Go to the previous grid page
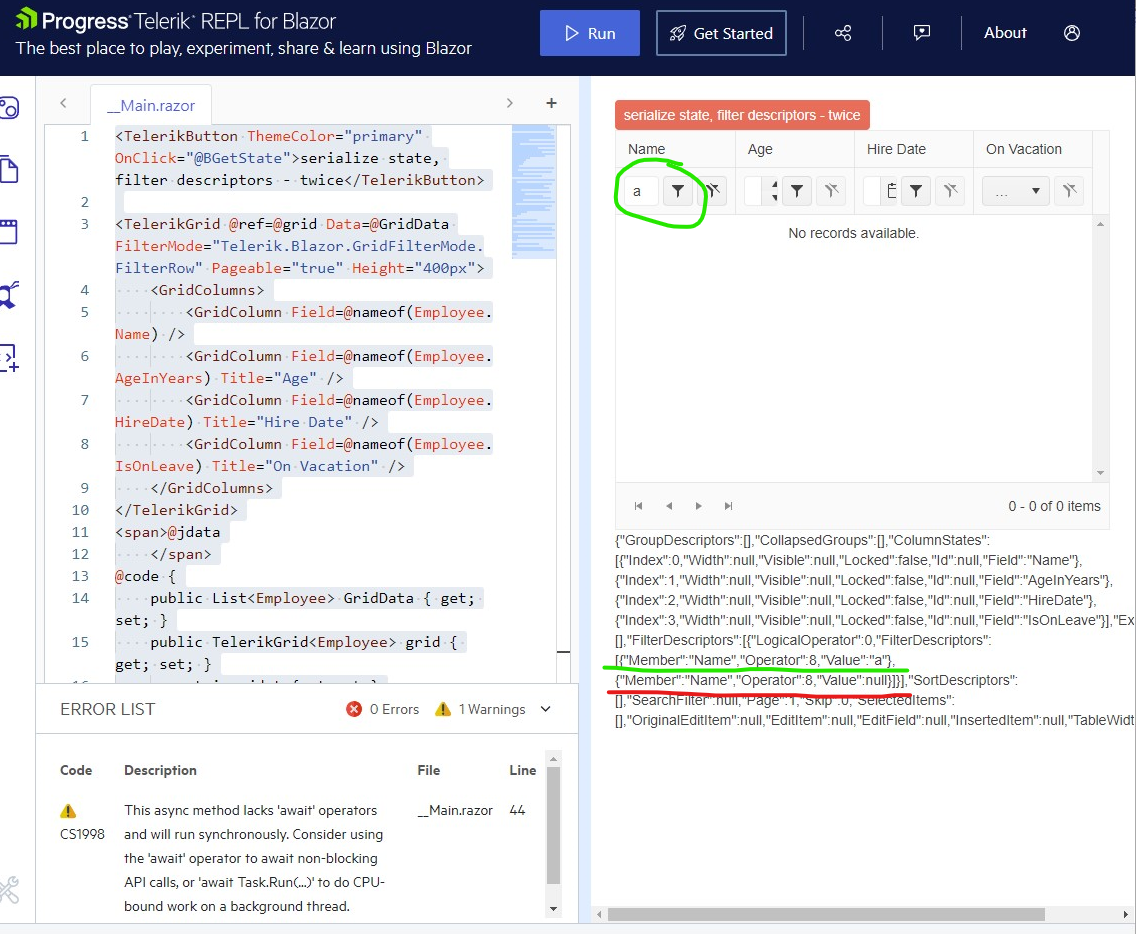The width and height of the screenshot is (1136, 934). (x=669, y=506)
